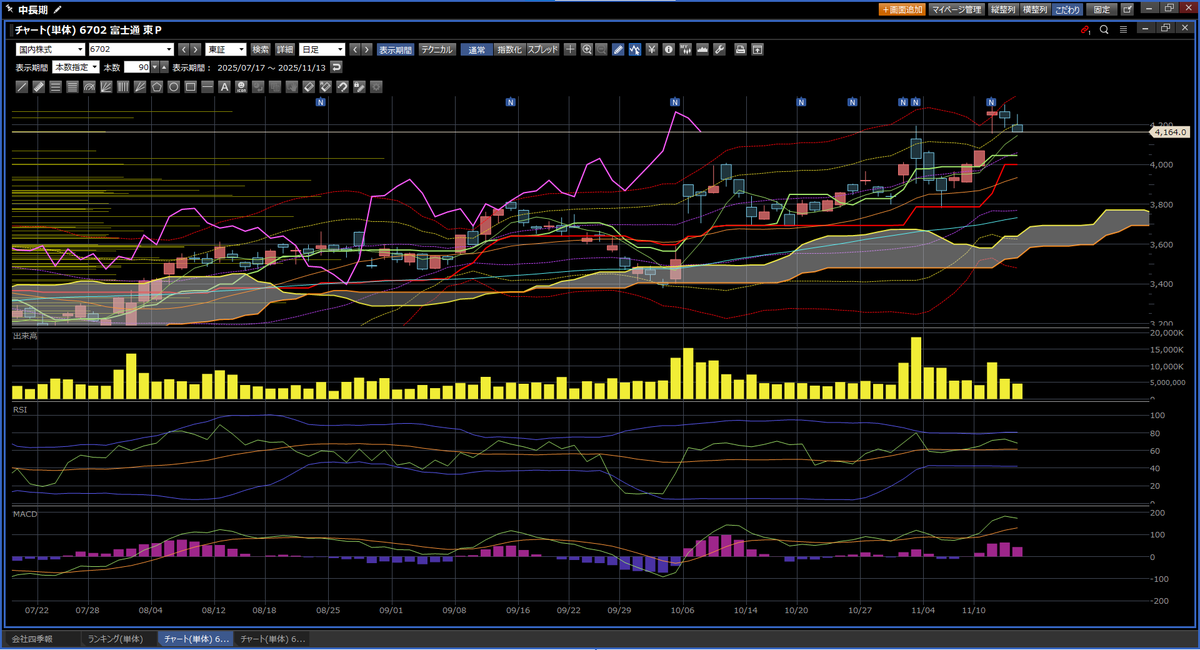Select the vertical lines drawing tool
The image size is (1200, 650).
pyautogui.click(x=123, y=86)
